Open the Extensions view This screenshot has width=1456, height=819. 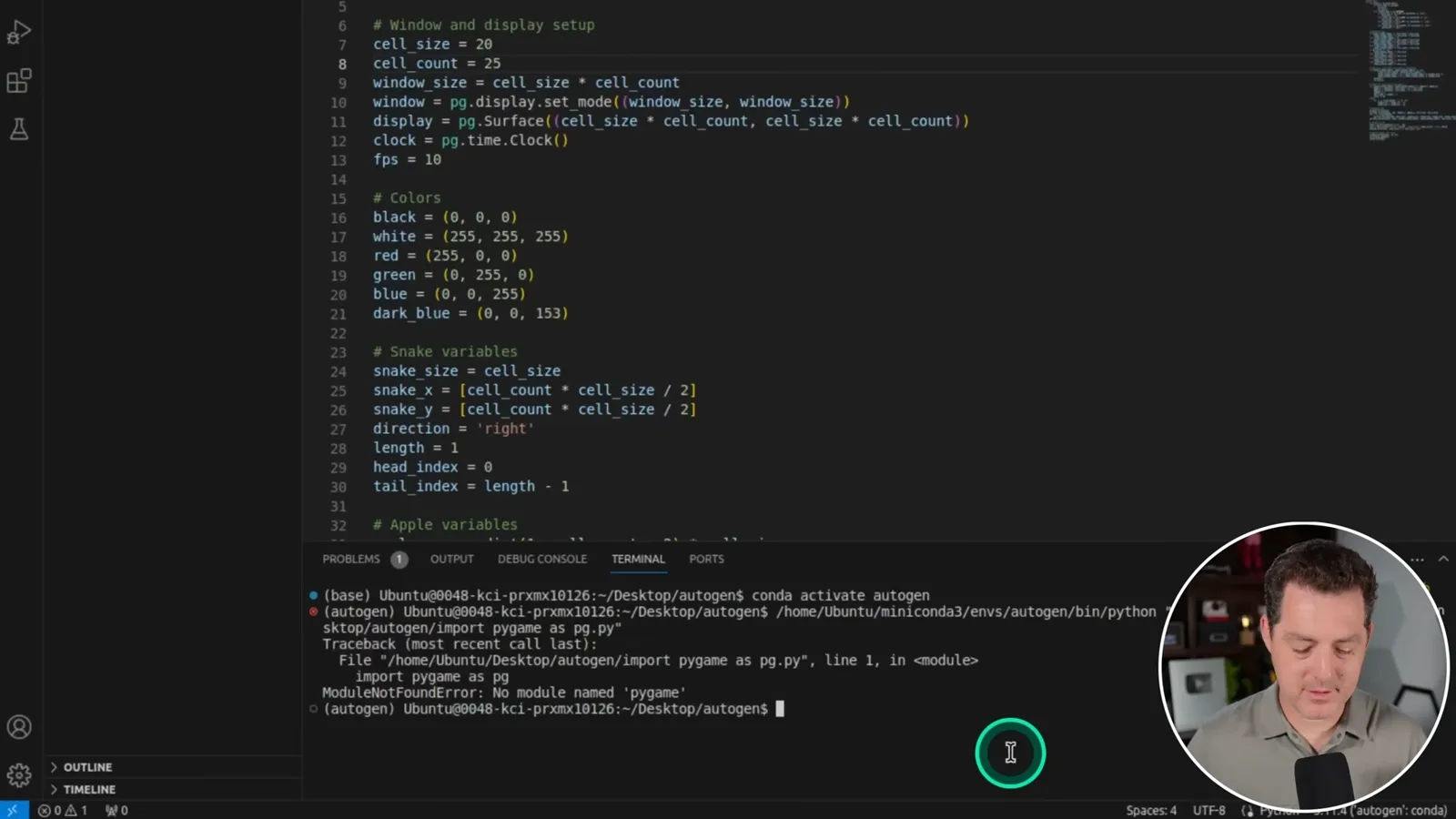point(18,81)
